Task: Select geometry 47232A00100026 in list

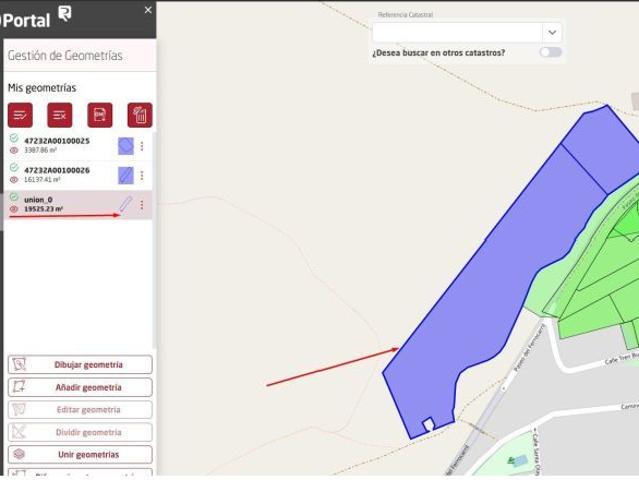Action: [x=60, y=175]
